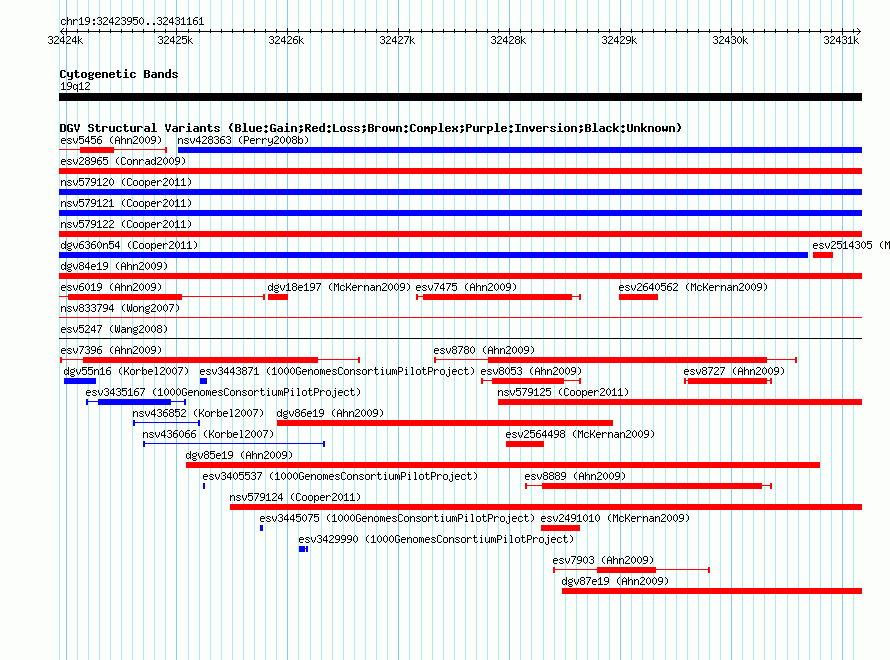This screenshot has width=890, height=660.
Task: Click the blue bar under esv3435167
Action: [135, 402]
